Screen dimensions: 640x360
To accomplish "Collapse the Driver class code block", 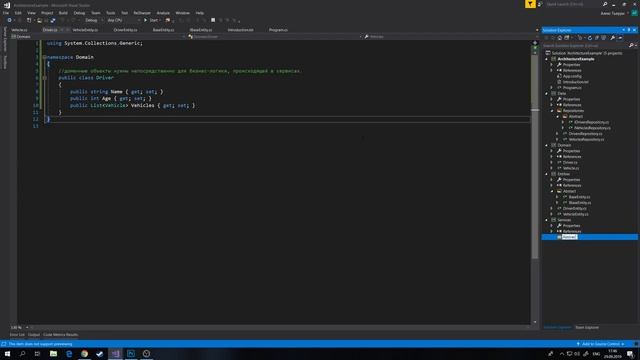I will point(44,78).
